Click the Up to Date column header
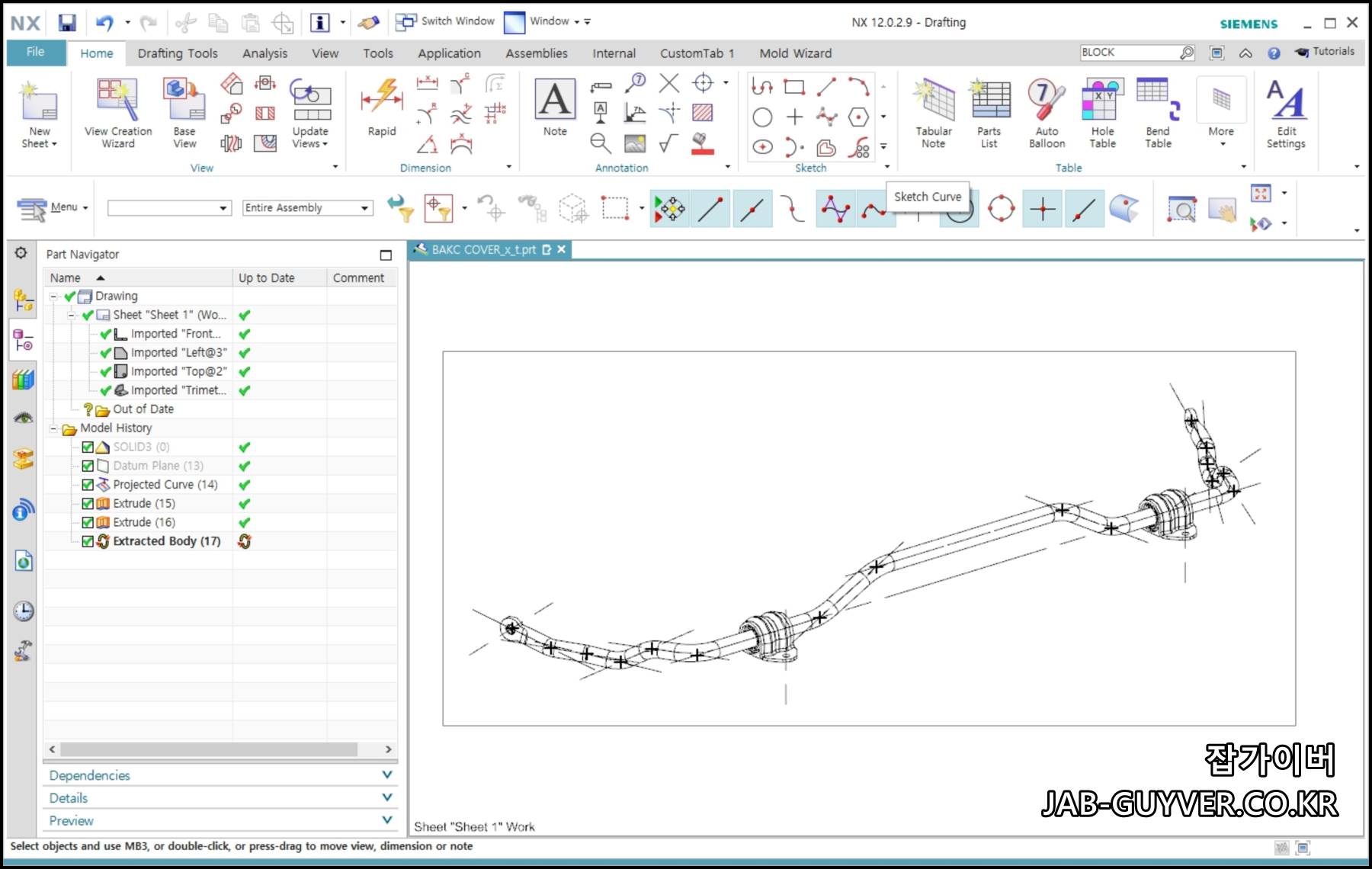This screenshot has width=1372, height=869. tap(280, 277)
